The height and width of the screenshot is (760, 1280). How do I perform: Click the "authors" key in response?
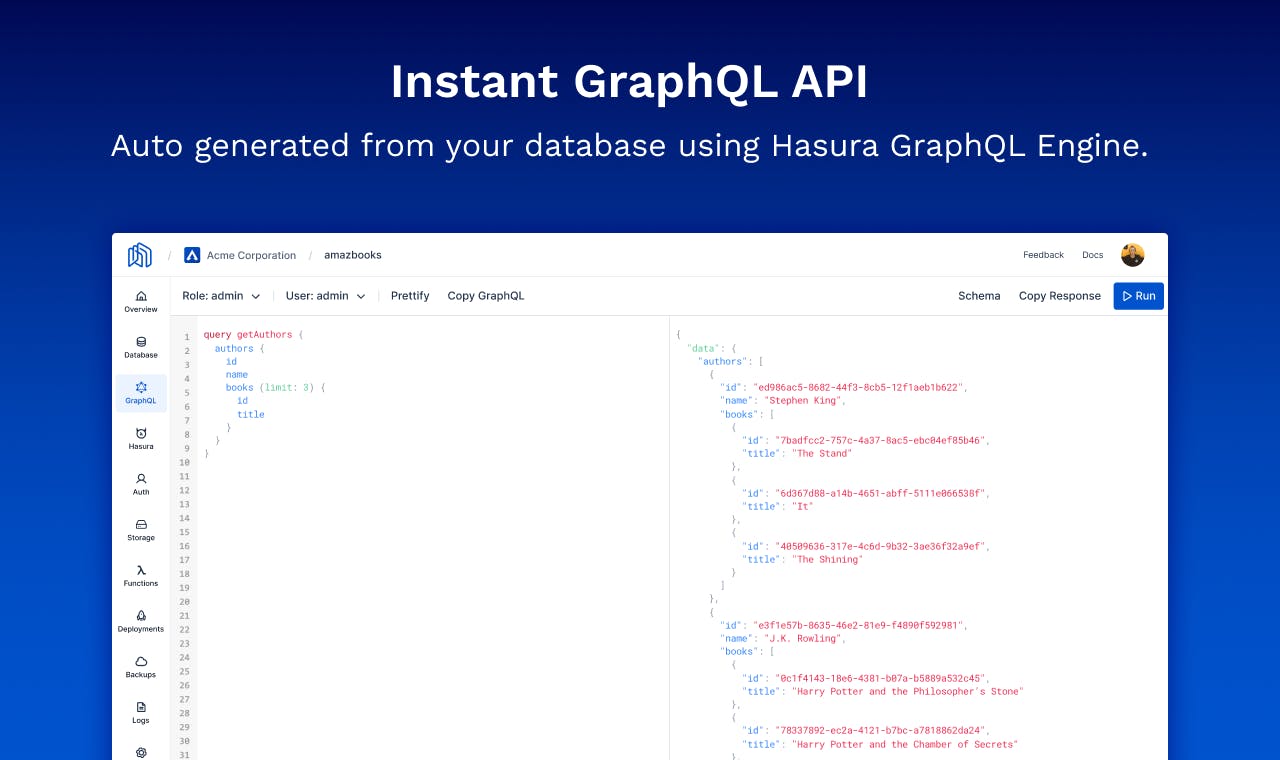point(721,361)
